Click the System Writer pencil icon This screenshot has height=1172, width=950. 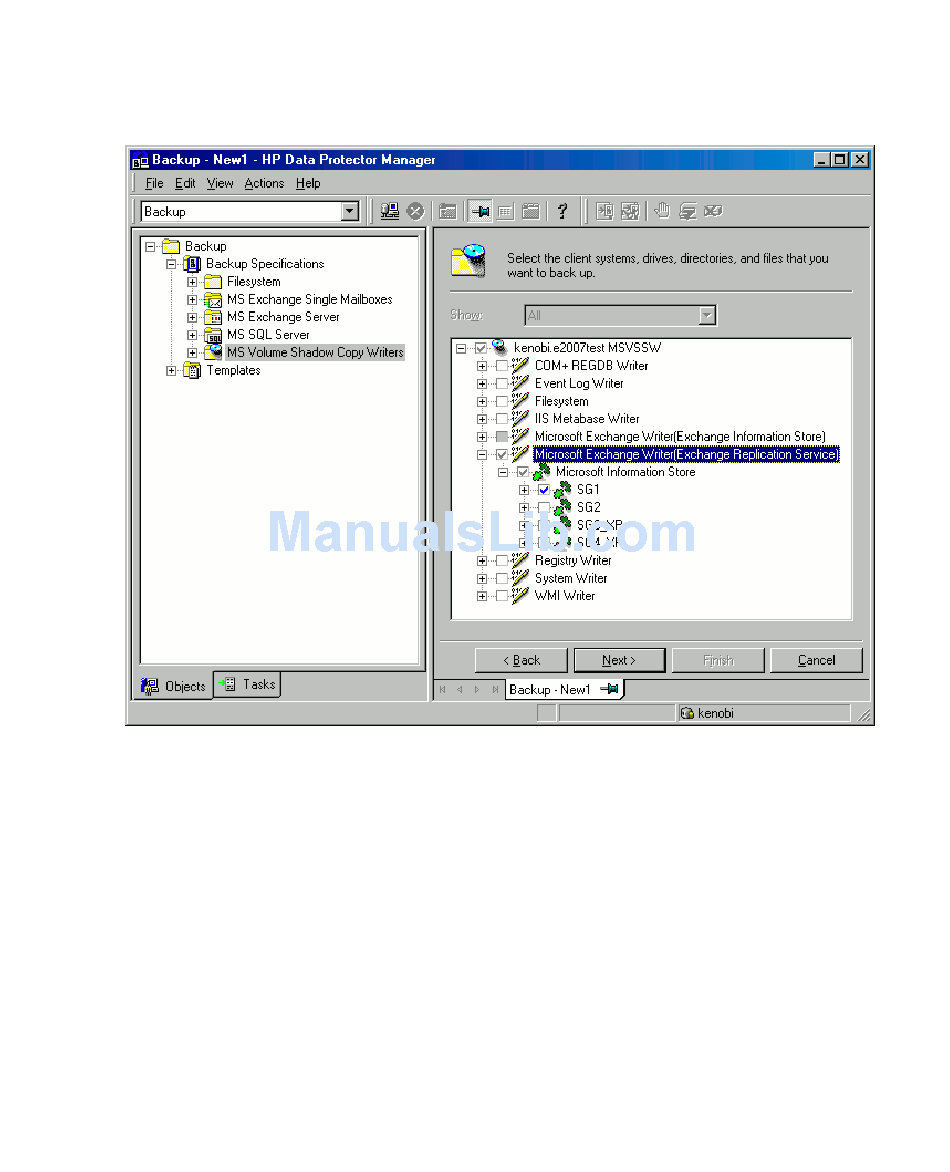click(520, 579)
